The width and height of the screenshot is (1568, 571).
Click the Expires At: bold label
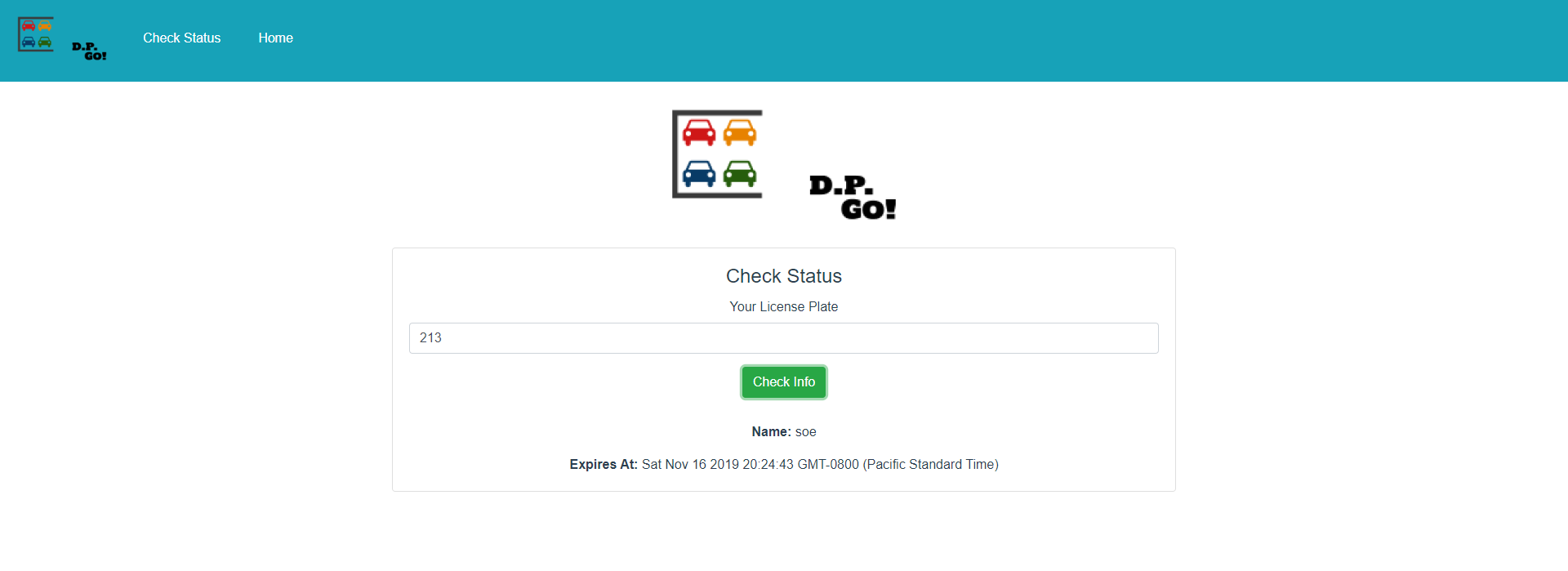point(604,464)
